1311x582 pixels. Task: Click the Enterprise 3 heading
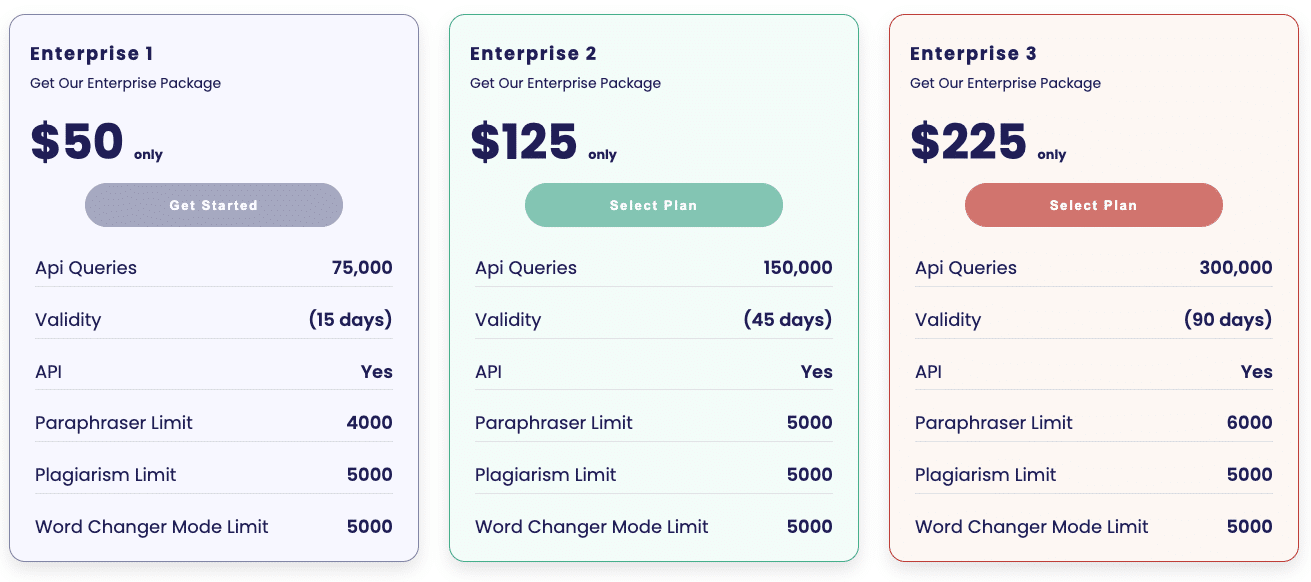coord(973,54)
